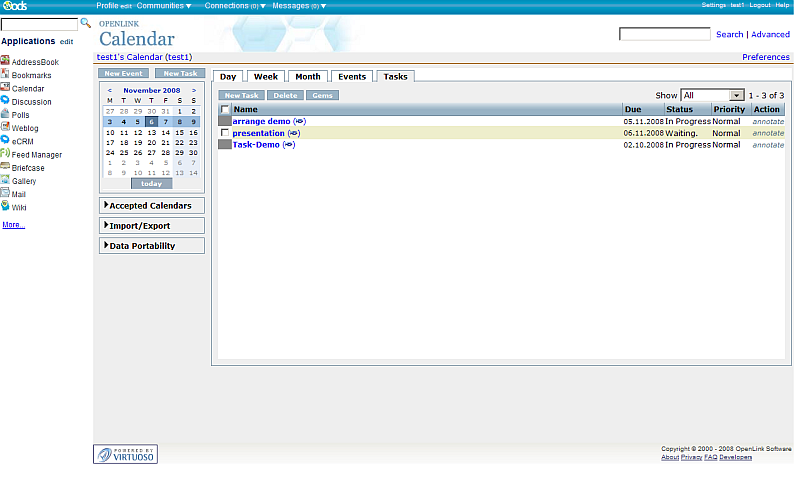This screenshot has width=800, height=495.
Task: Switch to the Events tab
Action: 351,76
